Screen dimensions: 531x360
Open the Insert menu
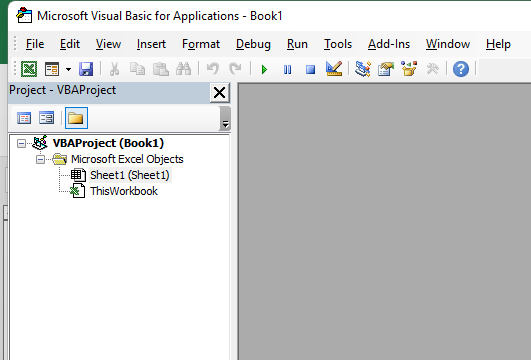pyautogui.click(x=151, y=44)
